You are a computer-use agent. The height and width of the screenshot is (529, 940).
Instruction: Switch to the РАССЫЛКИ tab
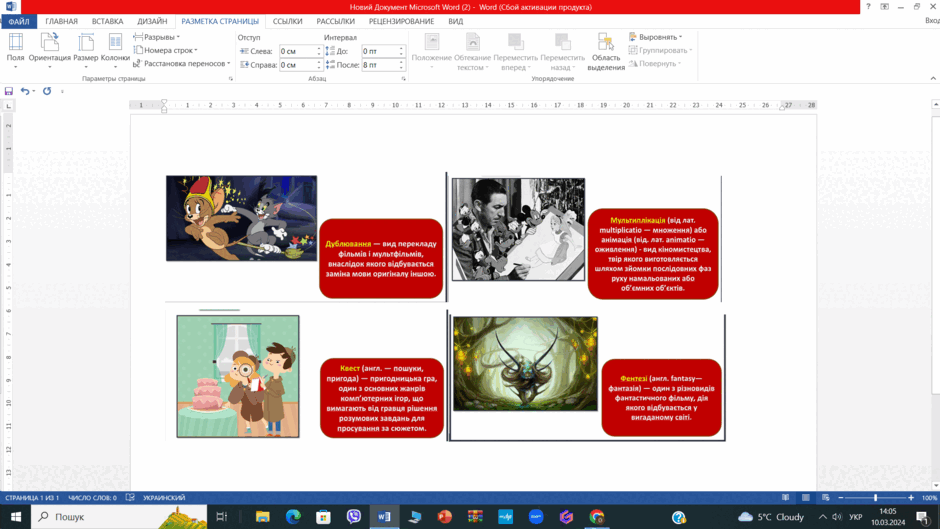(x=336, y=21)
